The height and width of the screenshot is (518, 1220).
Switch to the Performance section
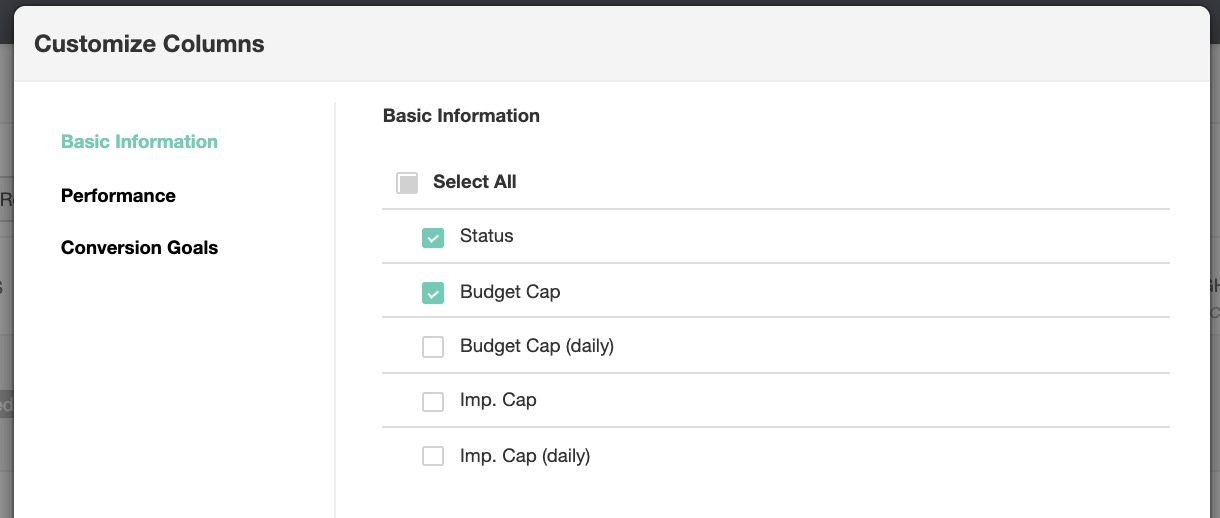(118, 195)
